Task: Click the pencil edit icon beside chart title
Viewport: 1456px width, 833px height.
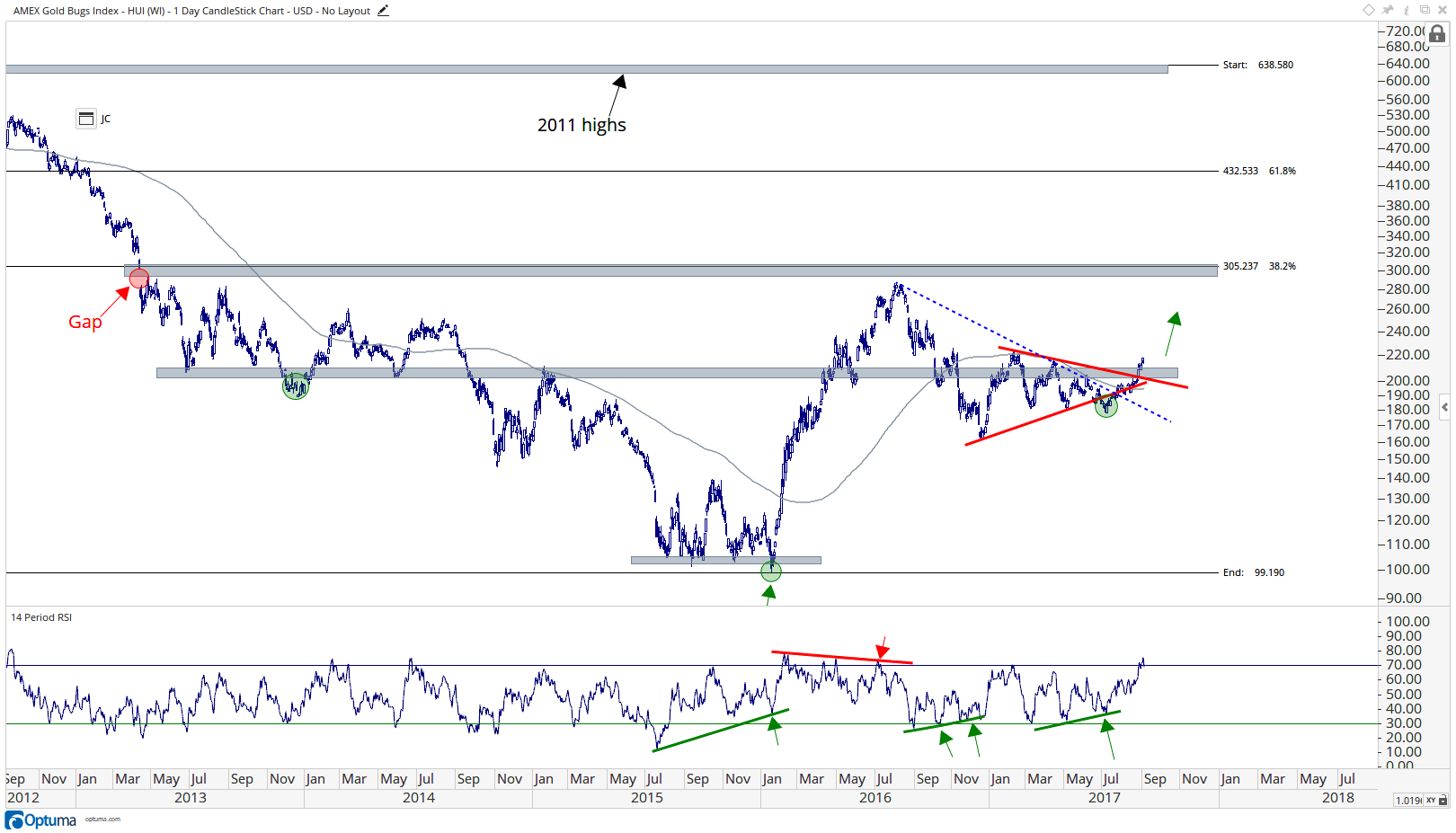Action: (x=383, y=11)
